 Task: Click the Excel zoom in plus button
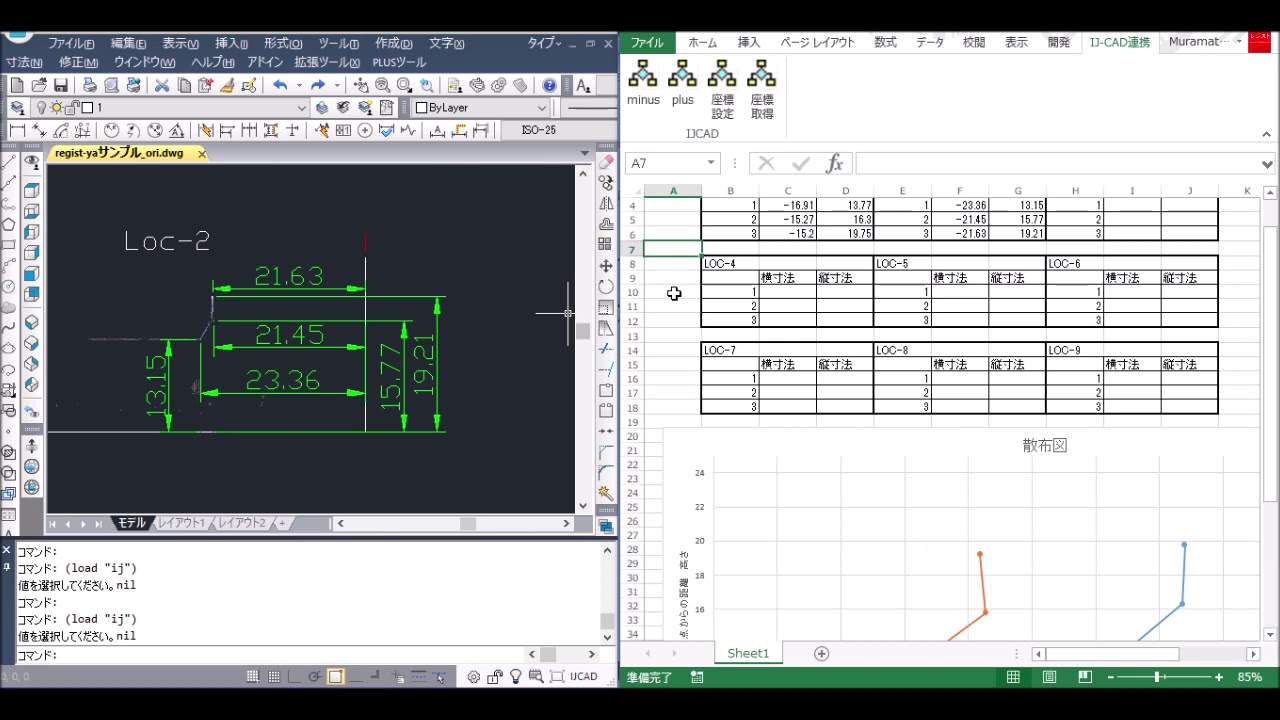[x=1218, y=677]
